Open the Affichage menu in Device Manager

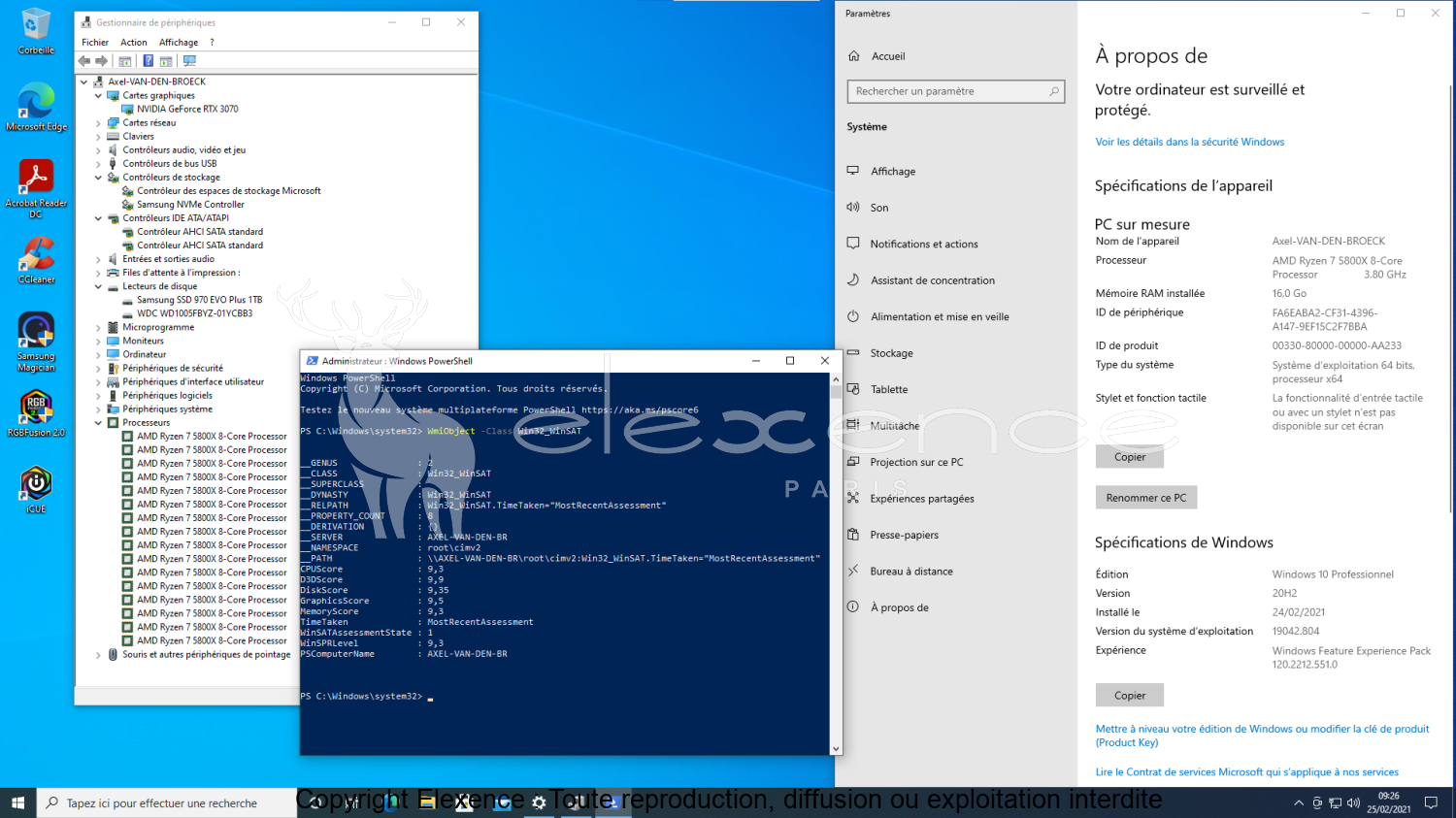(179, 43)
